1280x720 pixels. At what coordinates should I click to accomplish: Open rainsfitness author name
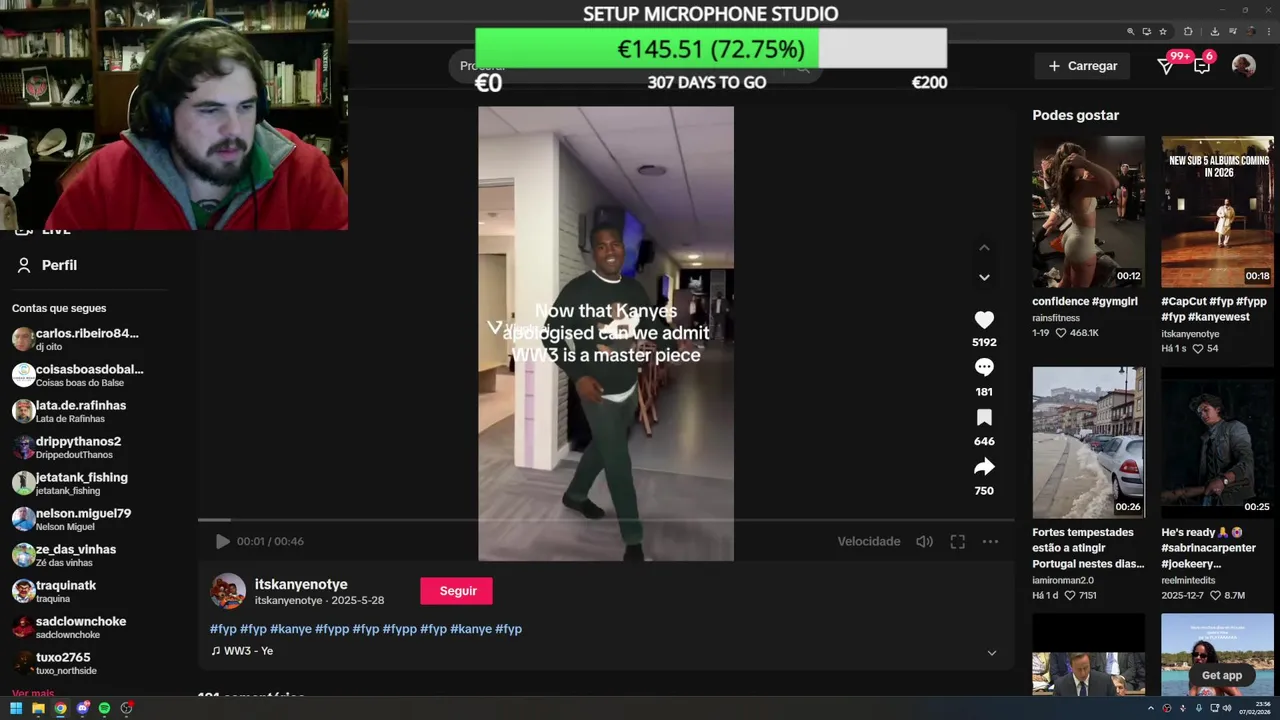pyautogui.click(x=1057, y=318)
